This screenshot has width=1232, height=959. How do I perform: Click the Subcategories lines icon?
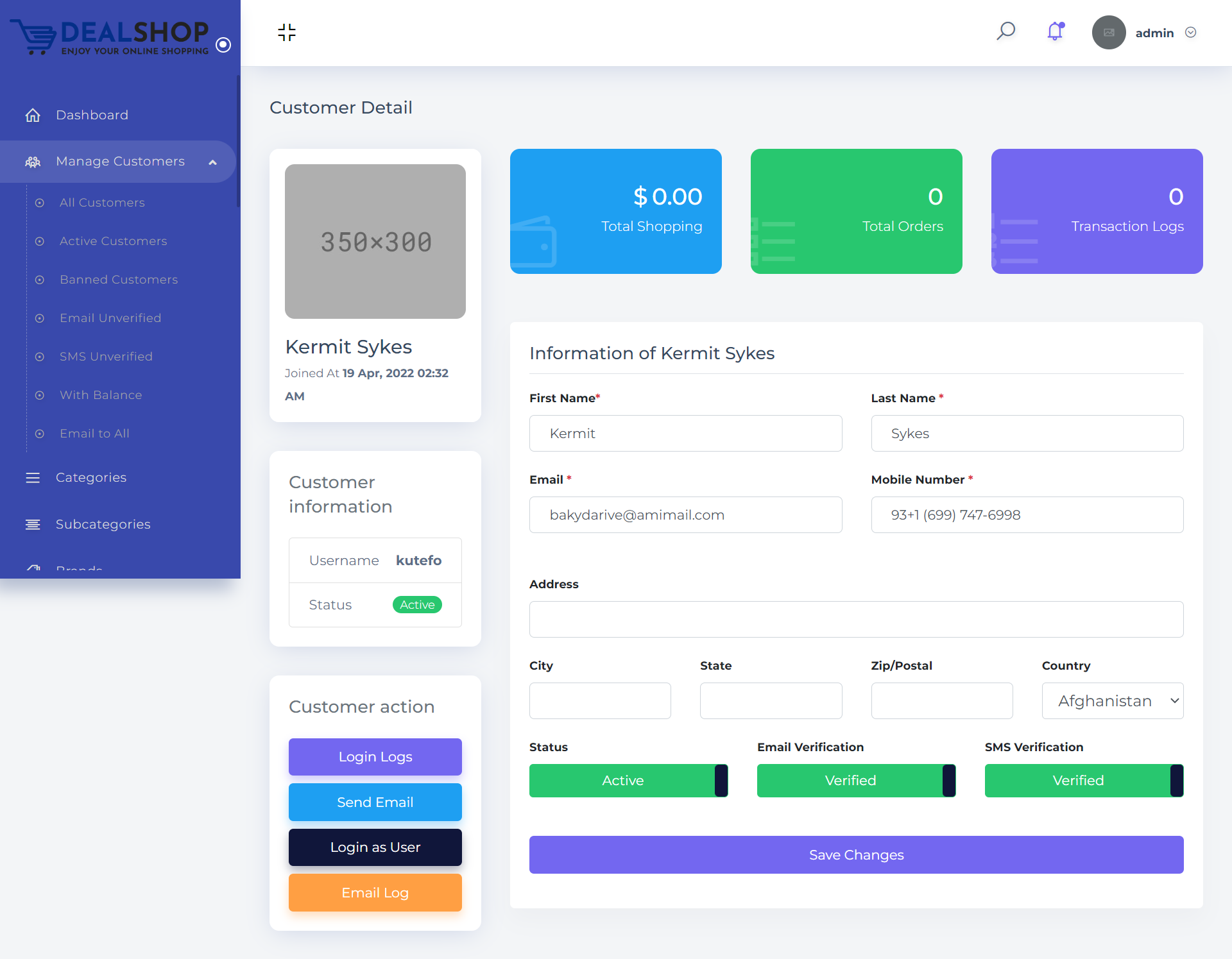(x=33, y=525)
